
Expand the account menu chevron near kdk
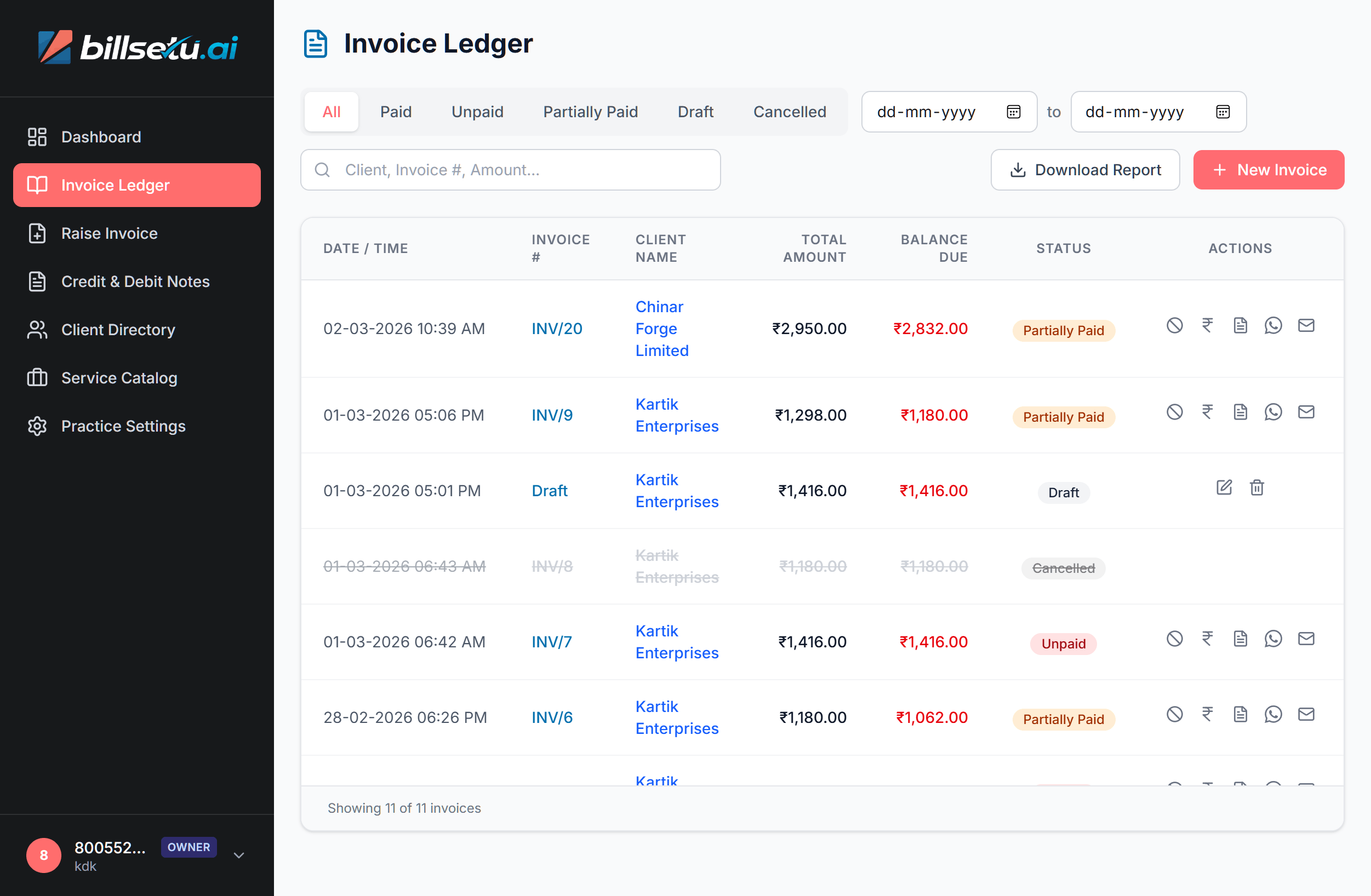[x=238, y=855]
